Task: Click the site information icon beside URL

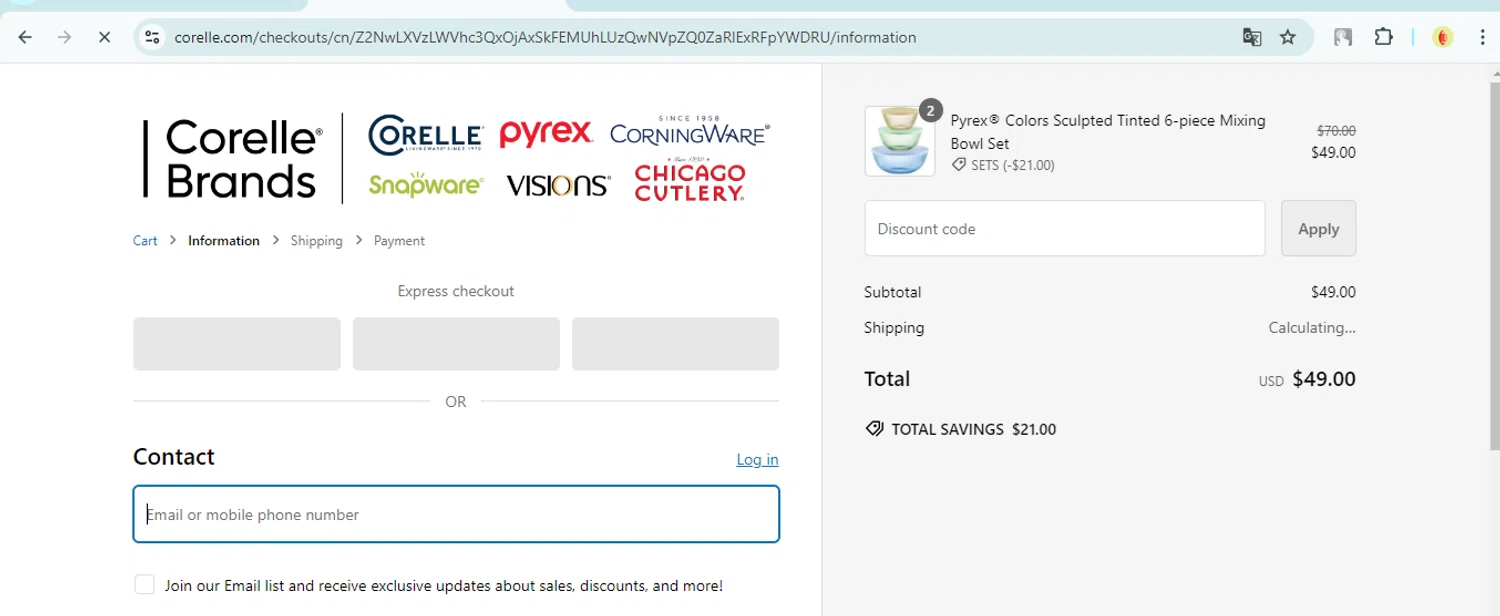Action: point(152,37)
